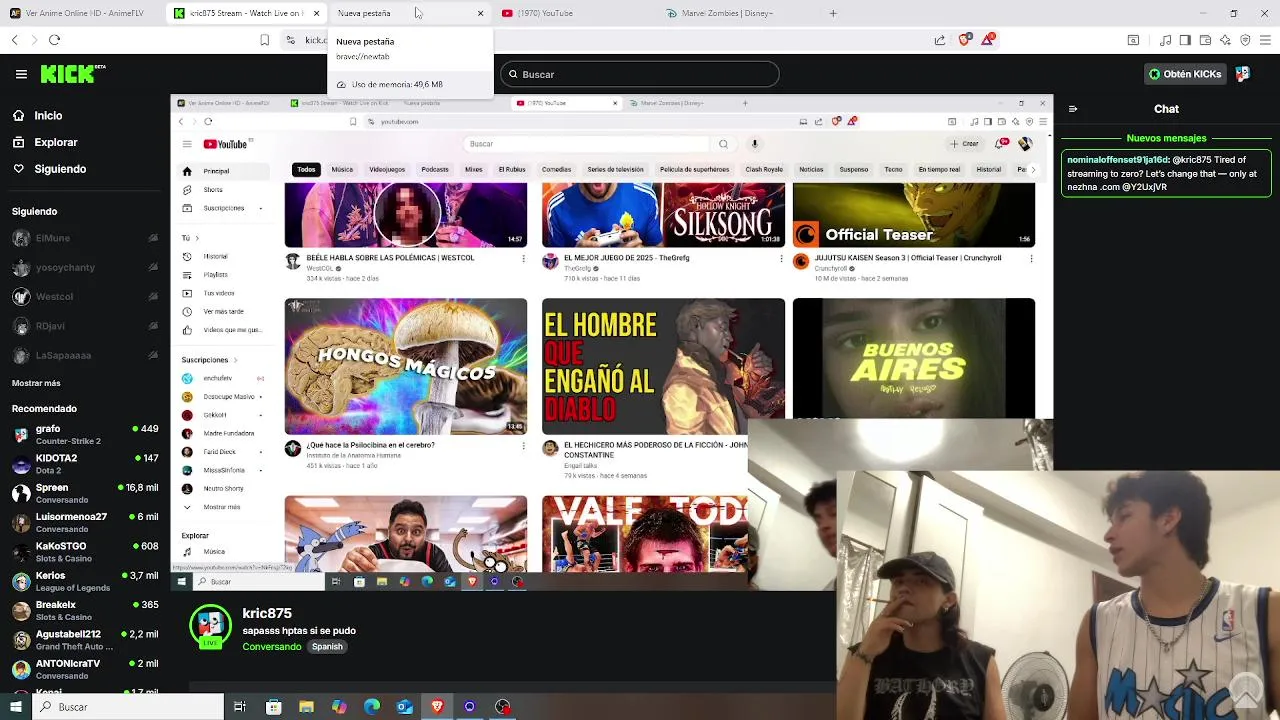
Task: Select Música chip in streamed YouTube
Action: tap(342, 170)
